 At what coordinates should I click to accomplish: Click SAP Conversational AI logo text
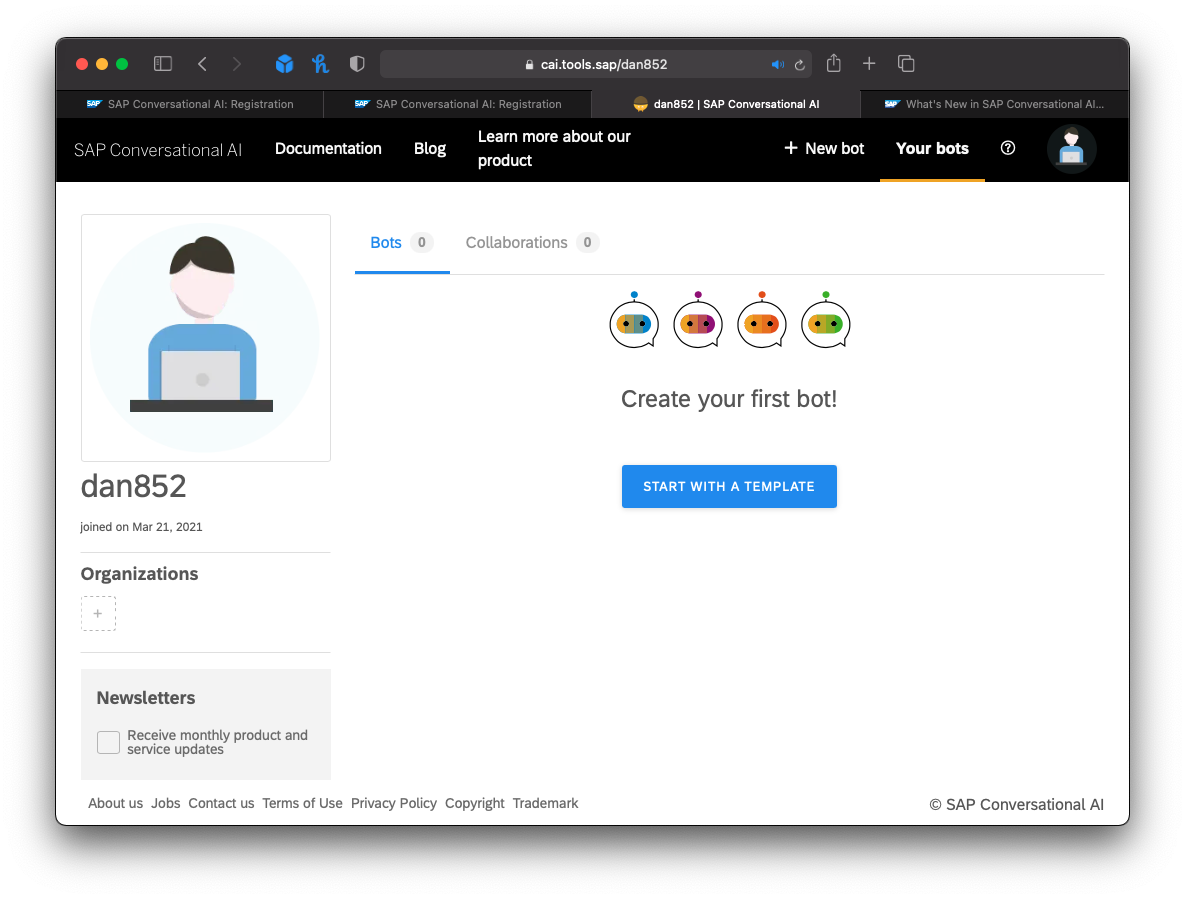158,150
